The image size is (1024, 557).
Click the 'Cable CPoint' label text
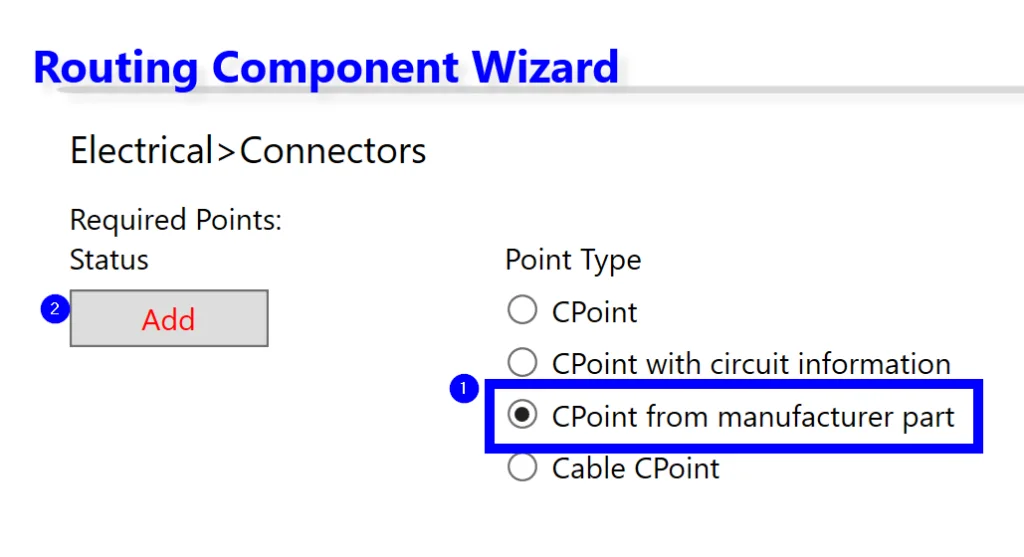[635, 468]
